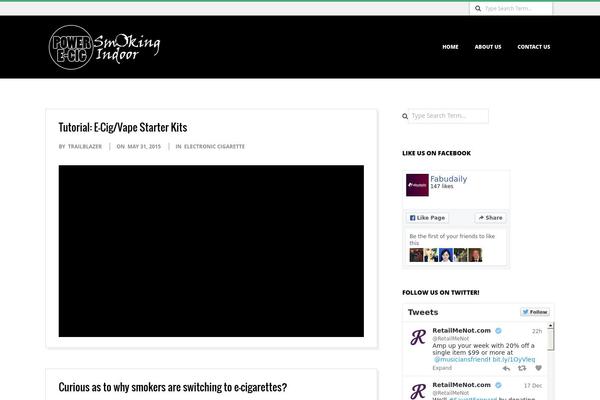This screenshot has width=600, height=400.
Task: Click verified badge on the 22h tweet
Action: [498, 331]
